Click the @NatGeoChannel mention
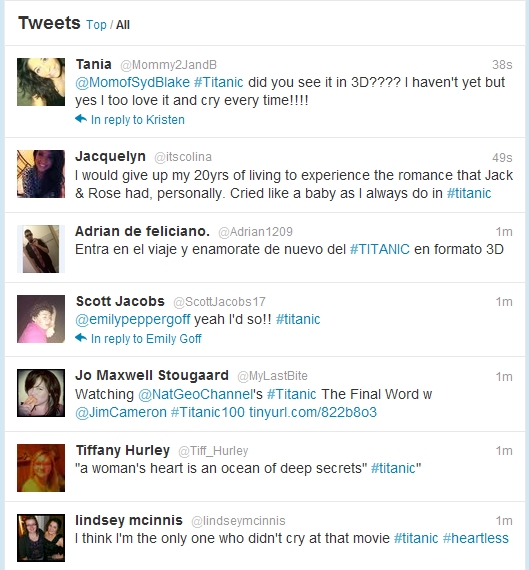The width and height of the screenshot is (529, 570). tap(195, 394)
